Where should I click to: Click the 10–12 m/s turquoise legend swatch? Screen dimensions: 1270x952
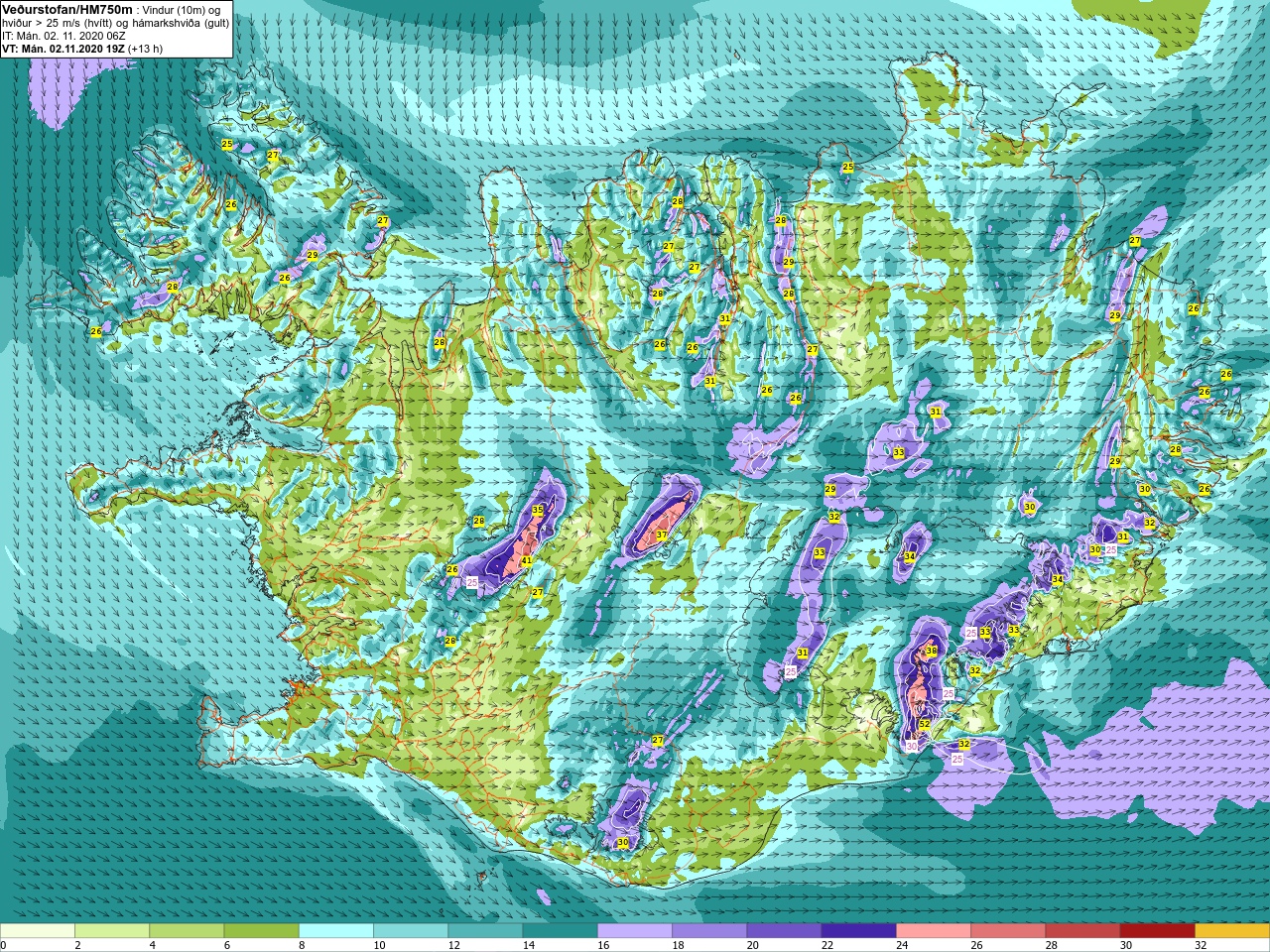tap(411, 931)
